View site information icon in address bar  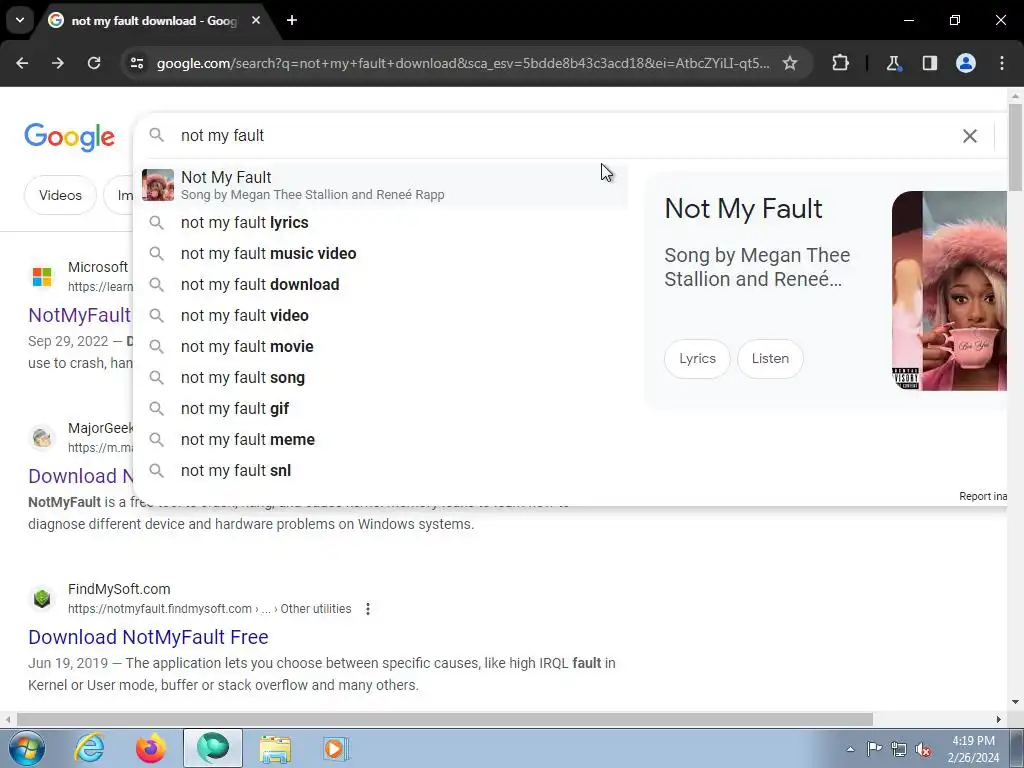click(x=136, y=63)
